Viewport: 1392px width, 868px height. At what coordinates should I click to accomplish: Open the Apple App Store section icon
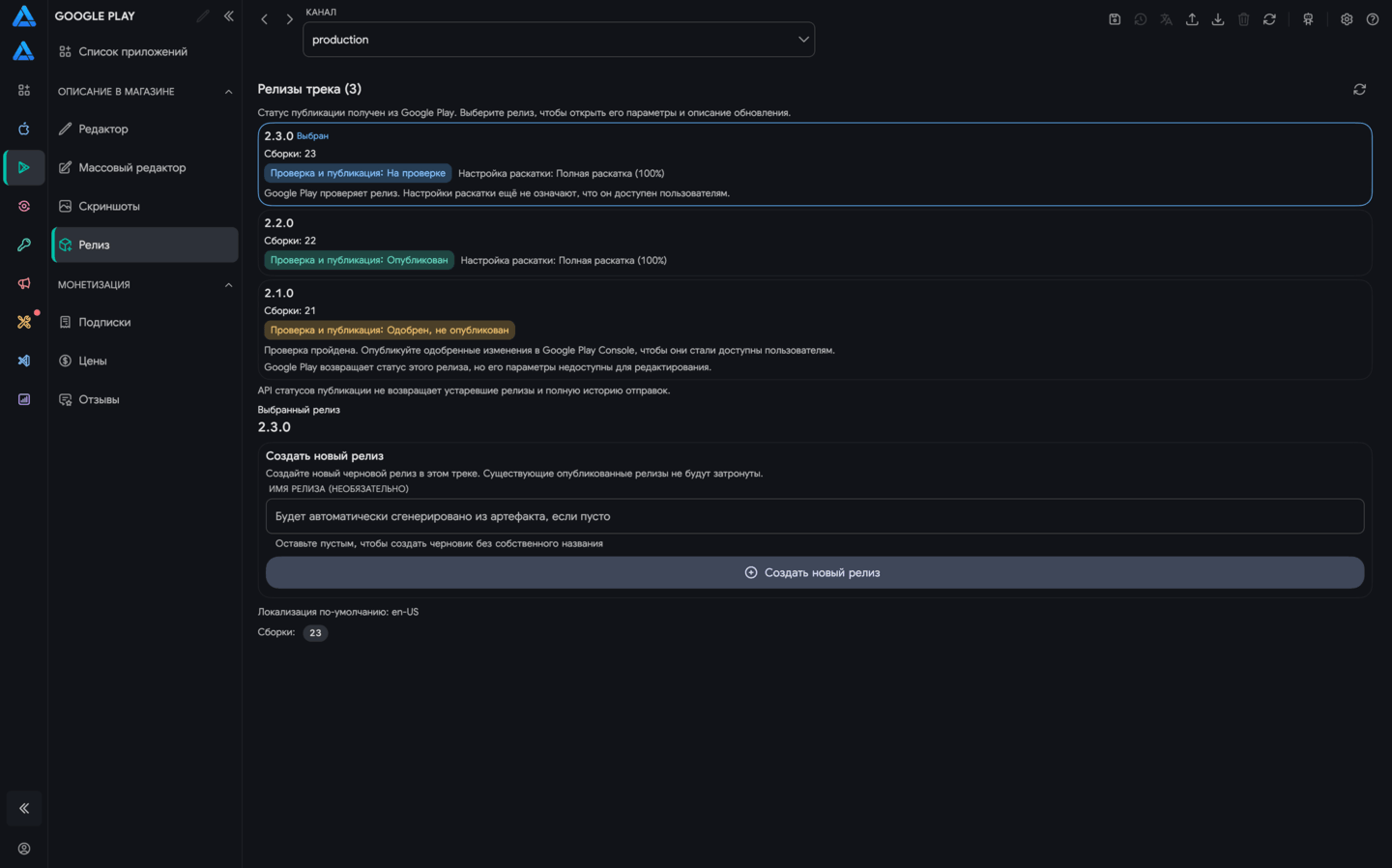click(x=24, y=129)
